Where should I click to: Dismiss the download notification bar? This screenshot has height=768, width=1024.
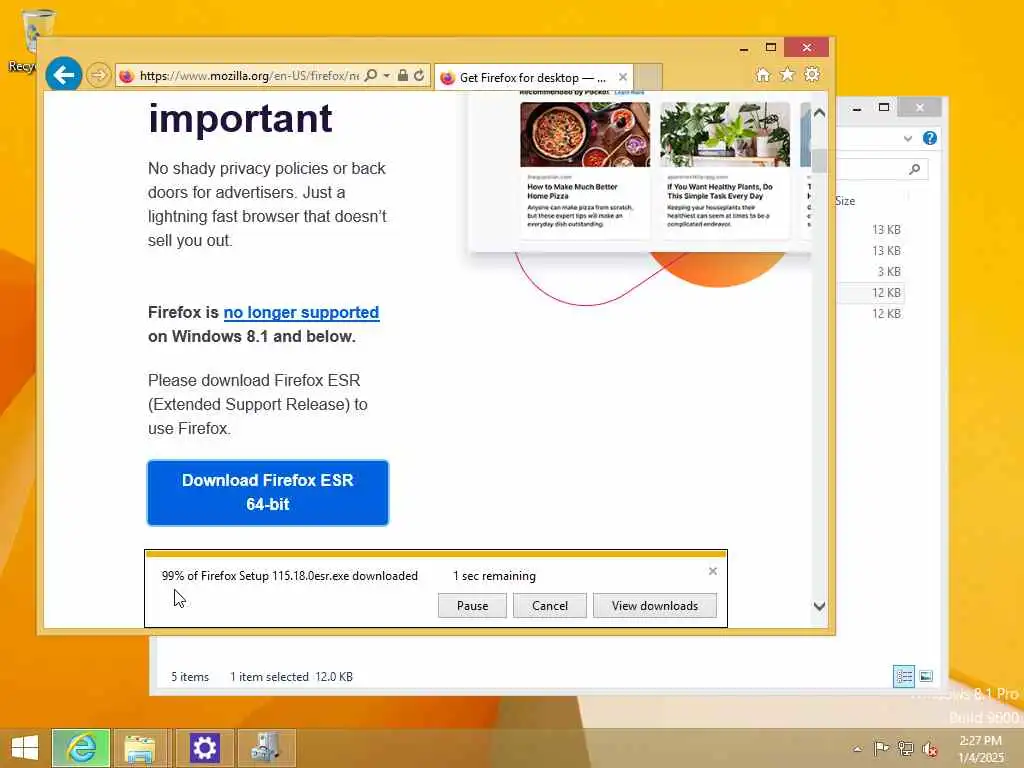(x=712, y=571)
